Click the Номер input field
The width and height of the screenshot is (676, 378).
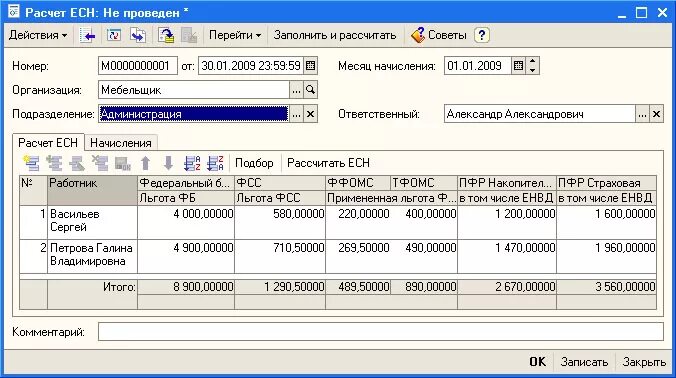point(138,66)
